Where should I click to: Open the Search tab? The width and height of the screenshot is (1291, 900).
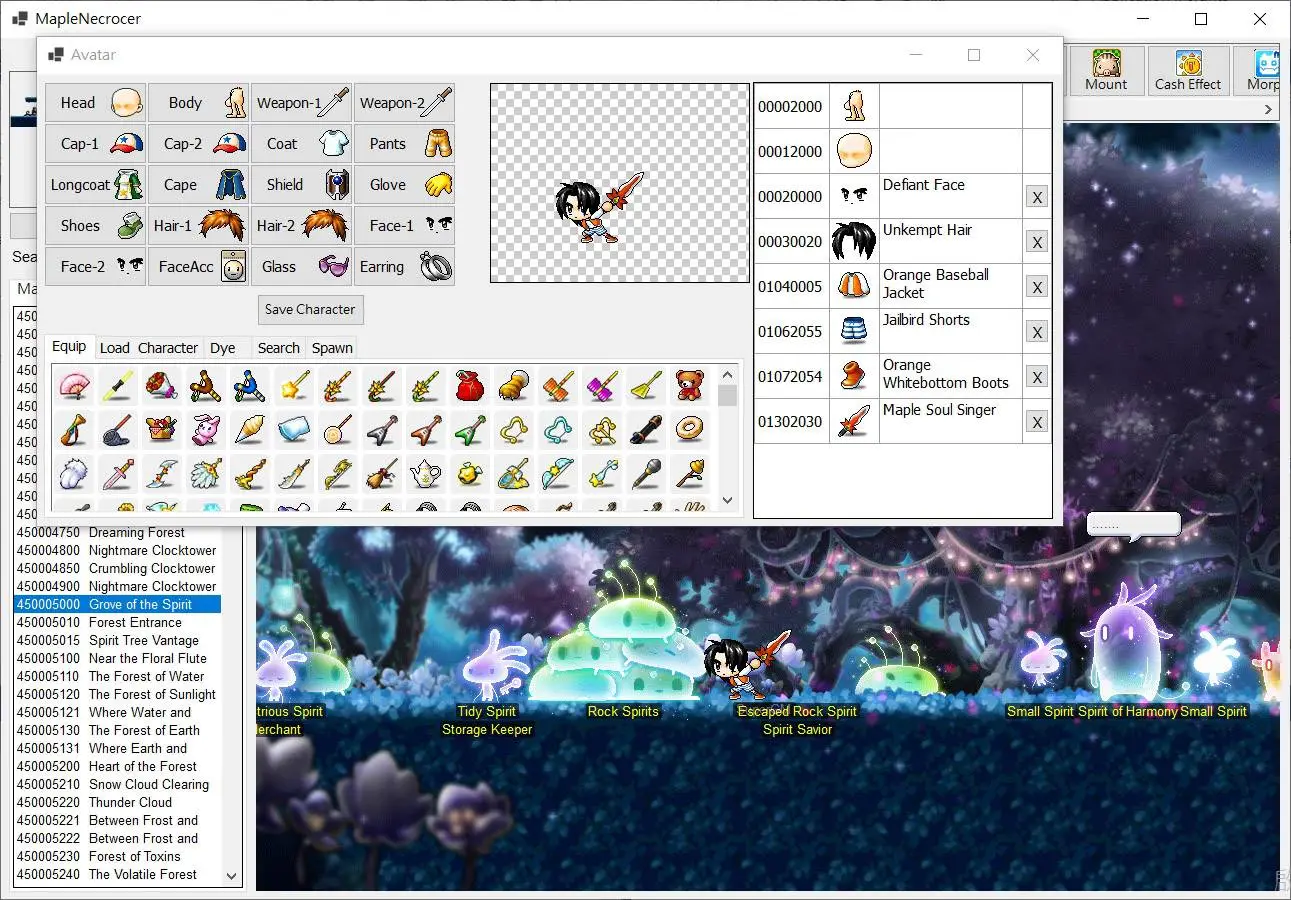[x=278, y=348]
